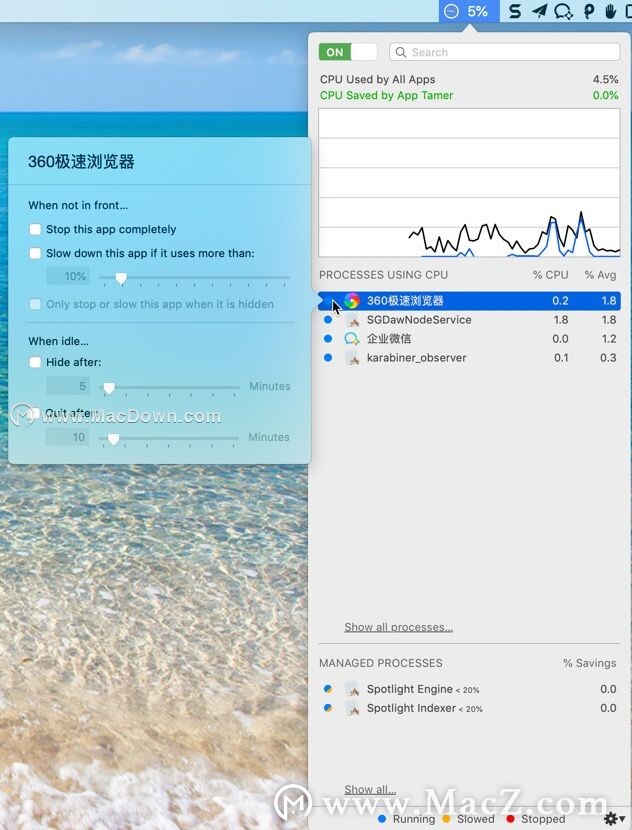
Task: Select the 企业微信 process name
Action: click(x=389, y=339)
